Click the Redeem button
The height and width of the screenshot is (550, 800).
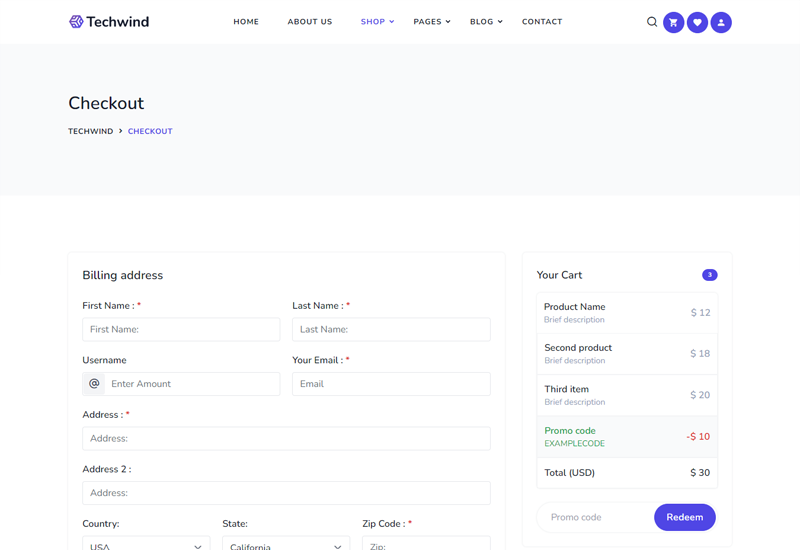click(x=685, y=517)
